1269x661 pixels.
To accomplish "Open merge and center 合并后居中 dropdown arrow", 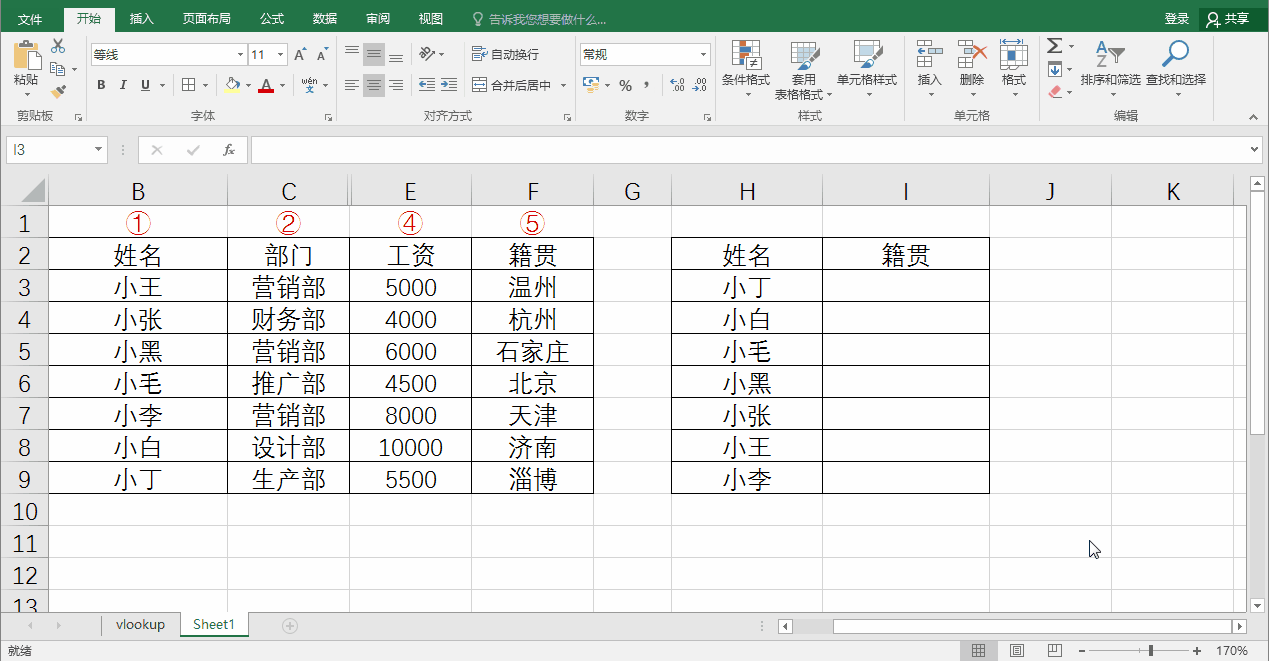I will (564, 86).
